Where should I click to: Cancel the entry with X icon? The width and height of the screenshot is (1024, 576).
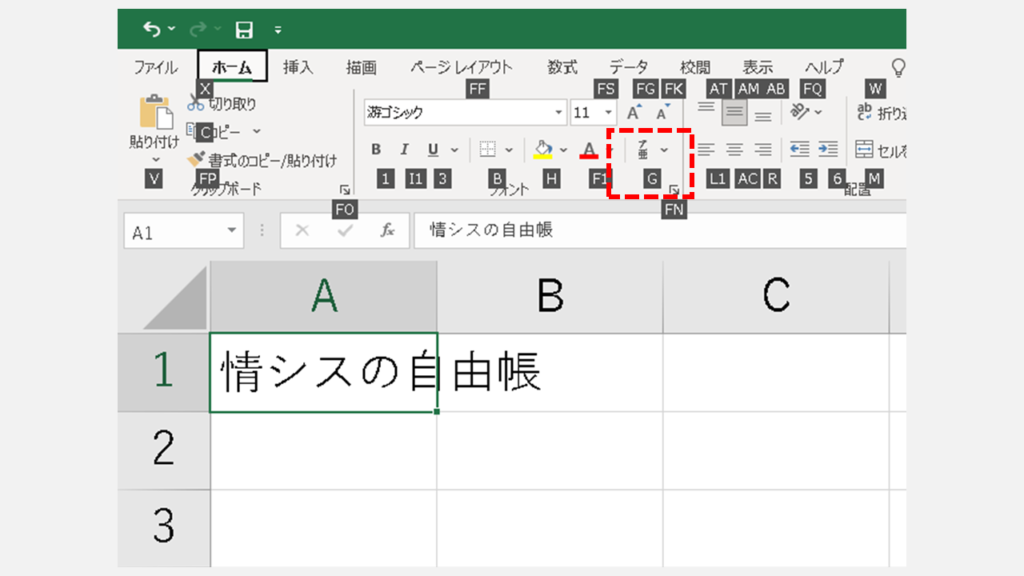click(302, 231)
